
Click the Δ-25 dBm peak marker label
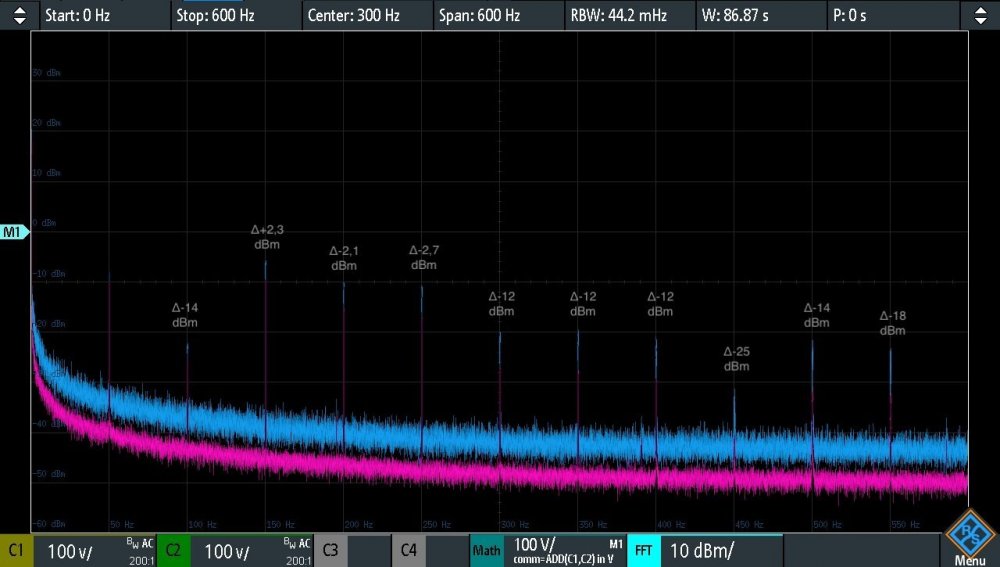coord(736,359)
